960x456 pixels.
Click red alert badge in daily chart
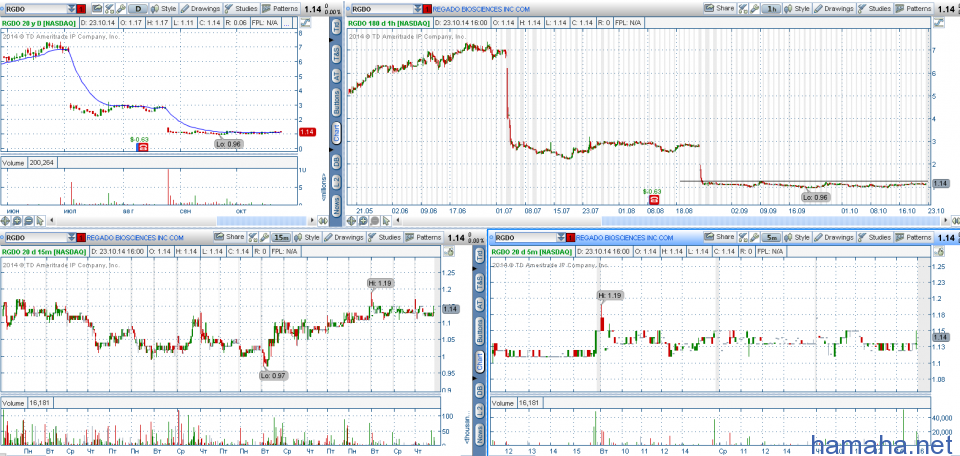pos(81,9)
